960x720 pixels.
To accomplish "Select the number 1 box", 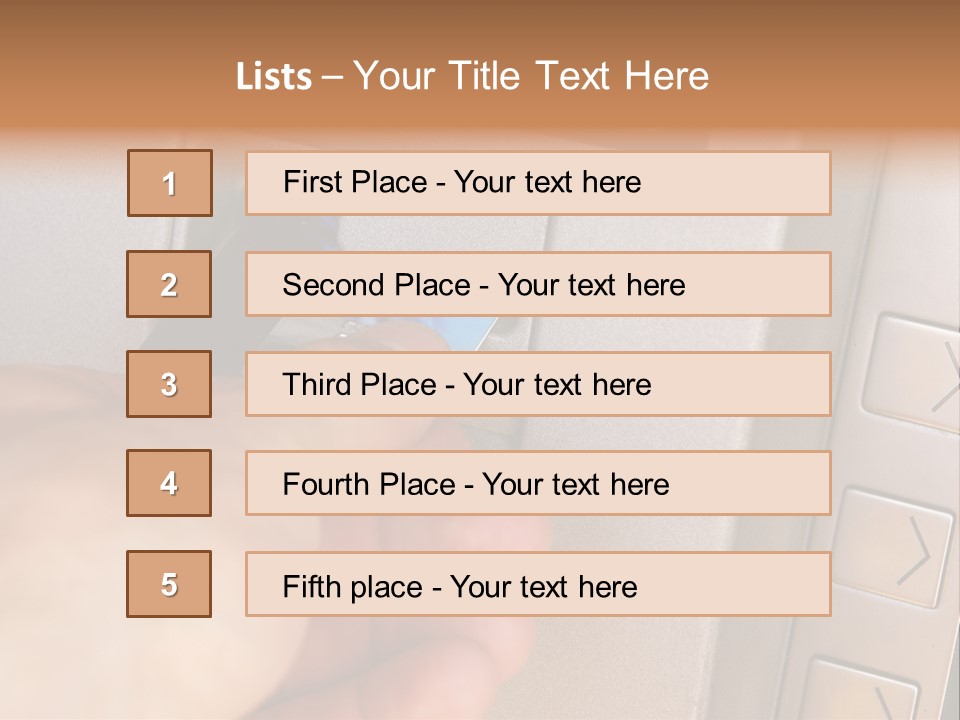I will [x=170, y=183].
